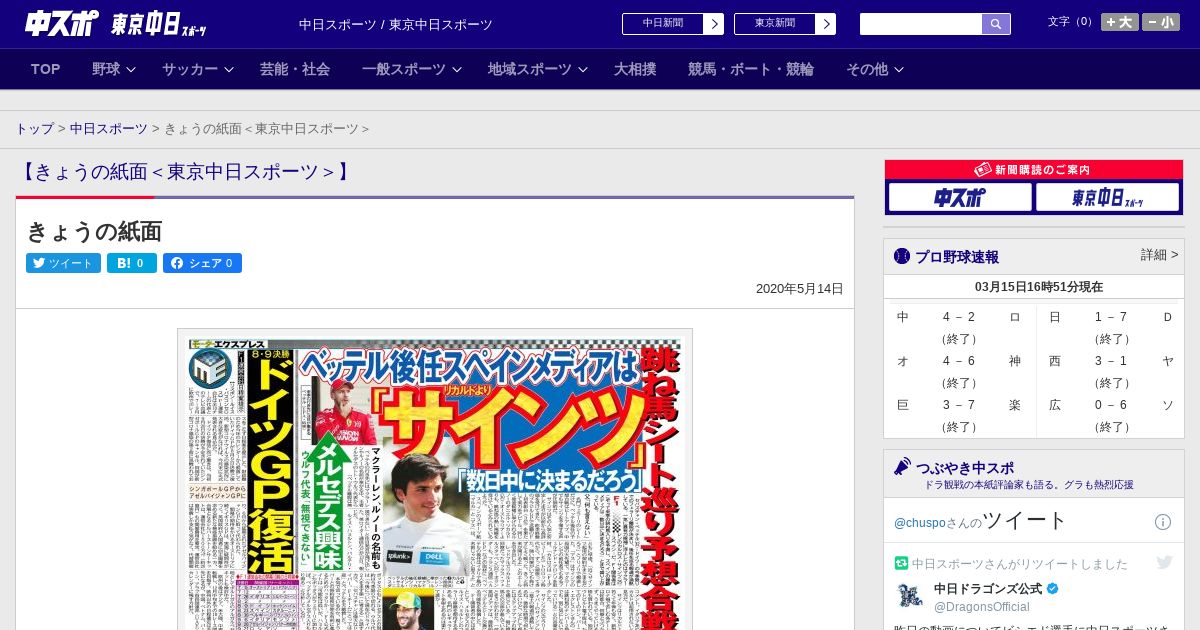Click score 4 − 2 for 中 vs ロ

[959, 317]
